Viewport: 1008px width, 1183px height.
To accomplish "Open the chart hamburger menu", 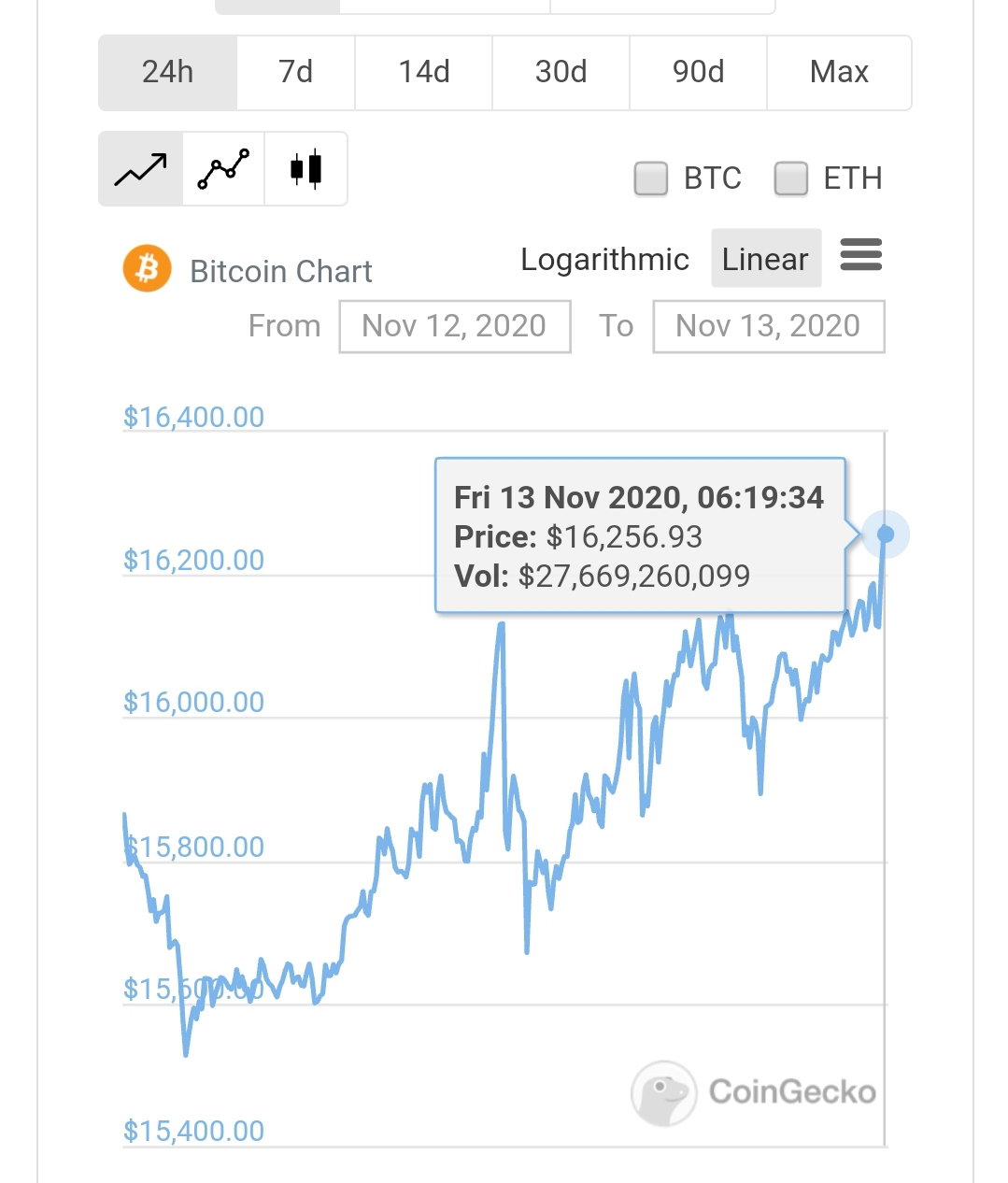I will (x=860, y=254).
